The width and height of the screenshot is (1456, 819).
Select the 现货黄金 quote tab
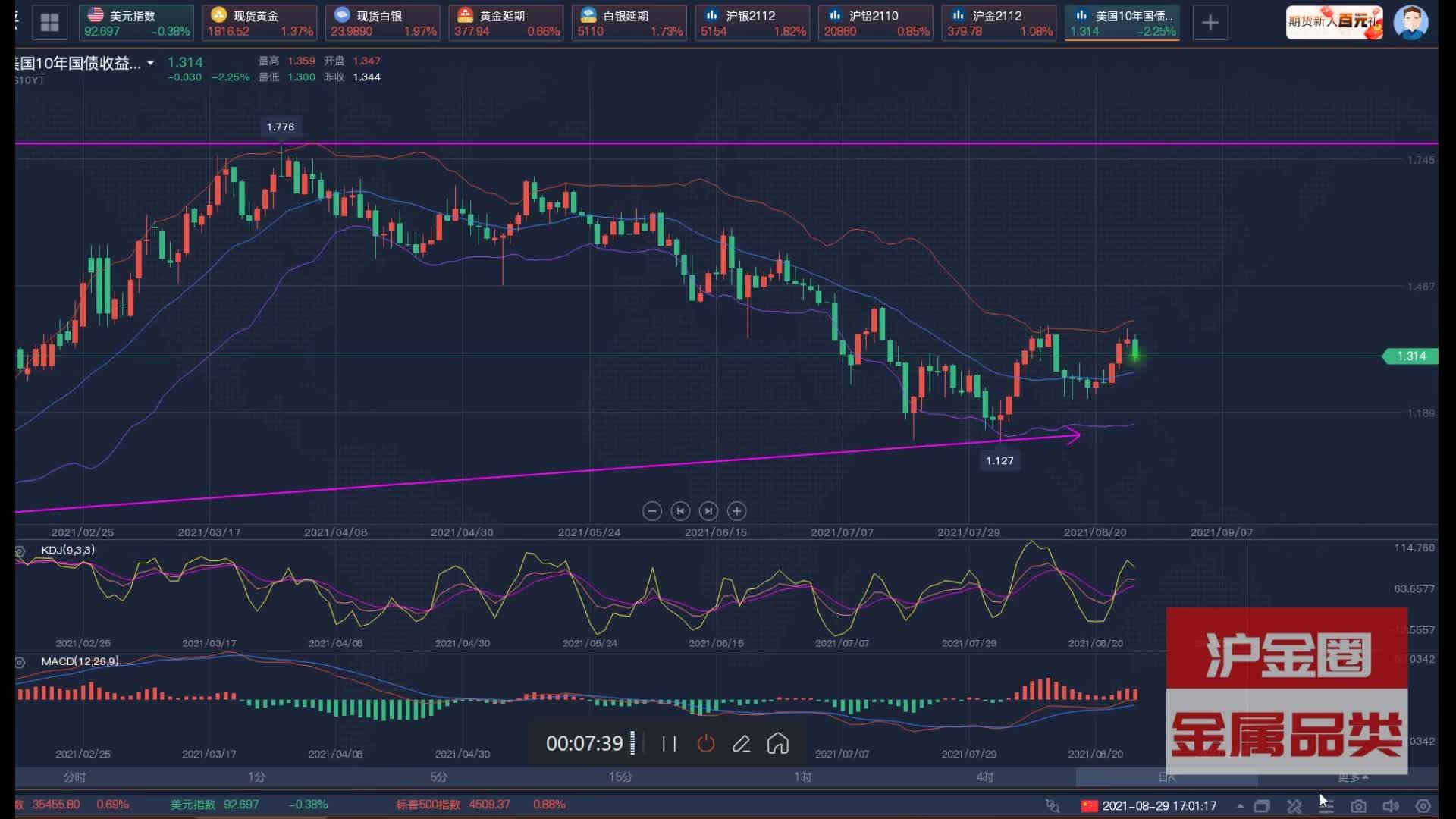[x=260, y=22]
